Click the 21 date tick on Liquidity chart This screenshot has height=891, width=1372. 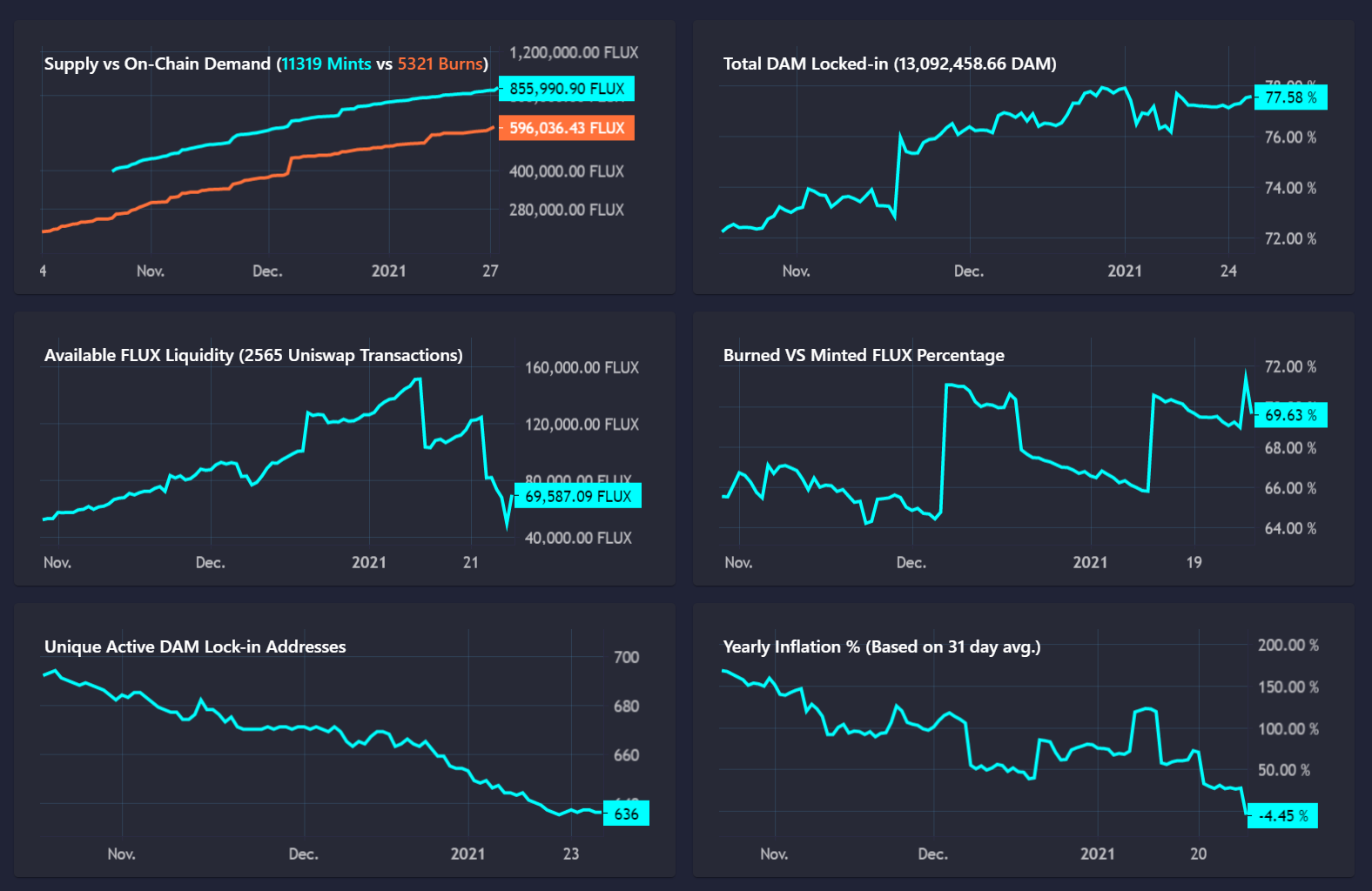(471, 562)
